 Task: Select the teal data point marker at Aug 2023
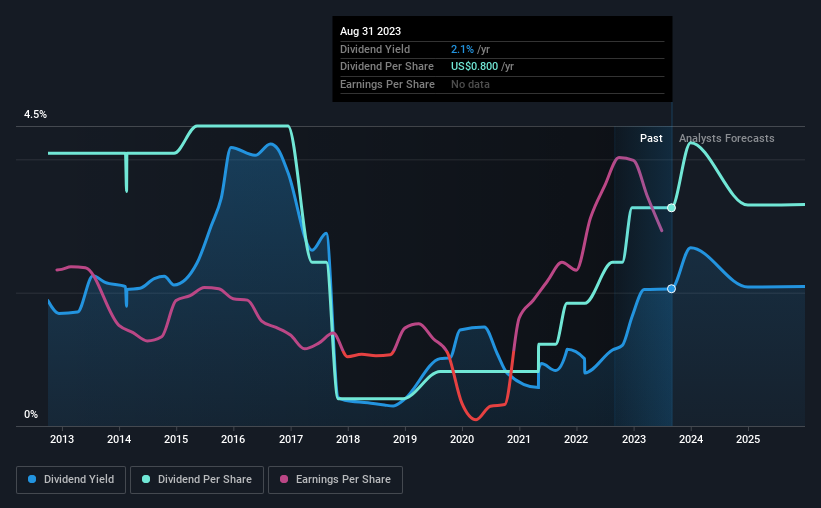(x=671, y=208)
